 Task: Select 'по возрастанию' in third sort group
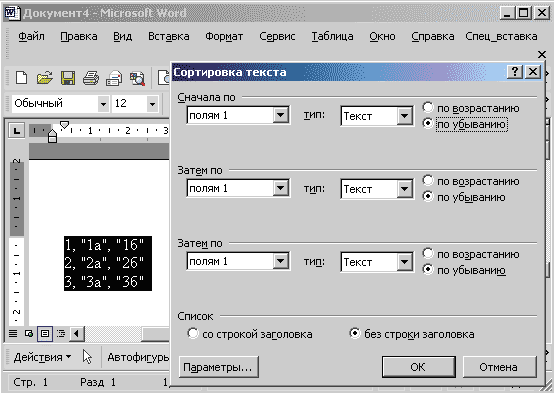[428, 253]
